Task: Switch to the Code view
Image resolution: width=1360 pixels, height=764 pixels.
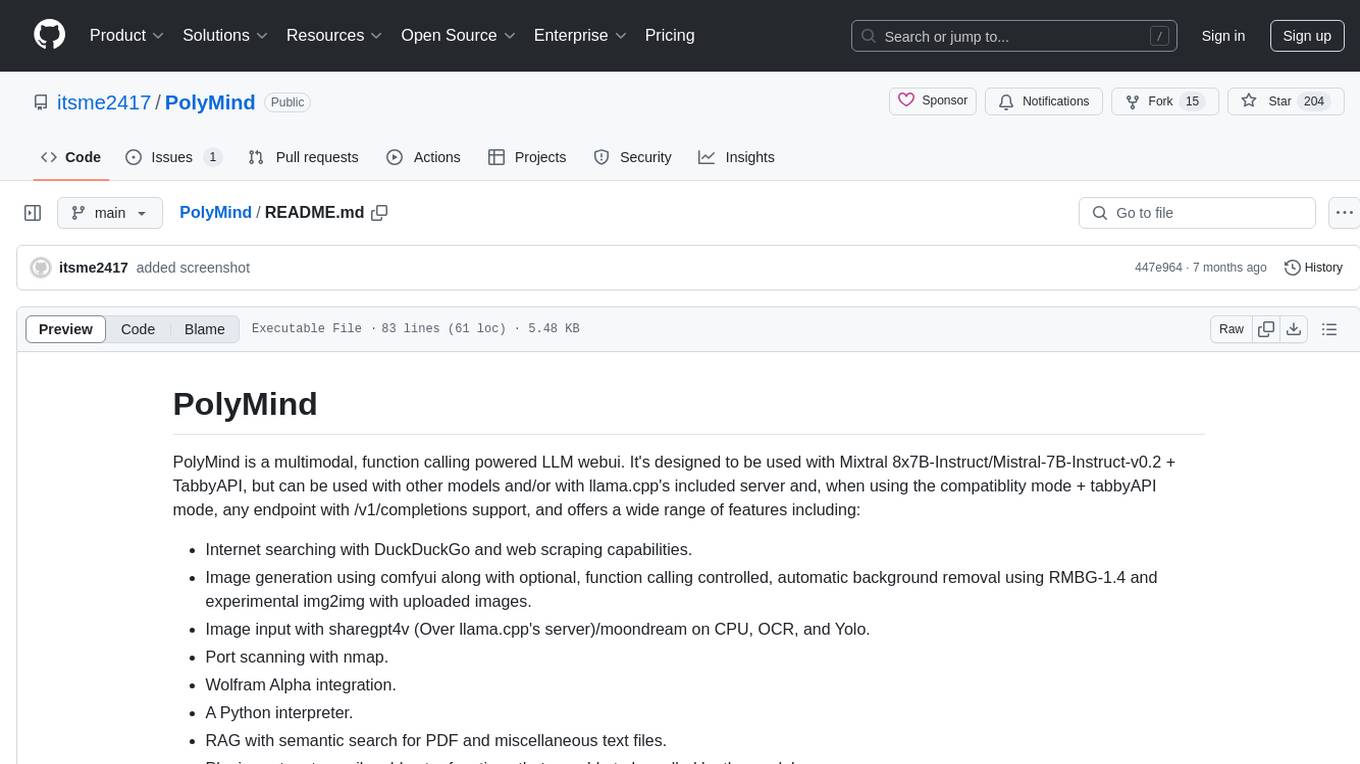Action: (x=138, y=329)
